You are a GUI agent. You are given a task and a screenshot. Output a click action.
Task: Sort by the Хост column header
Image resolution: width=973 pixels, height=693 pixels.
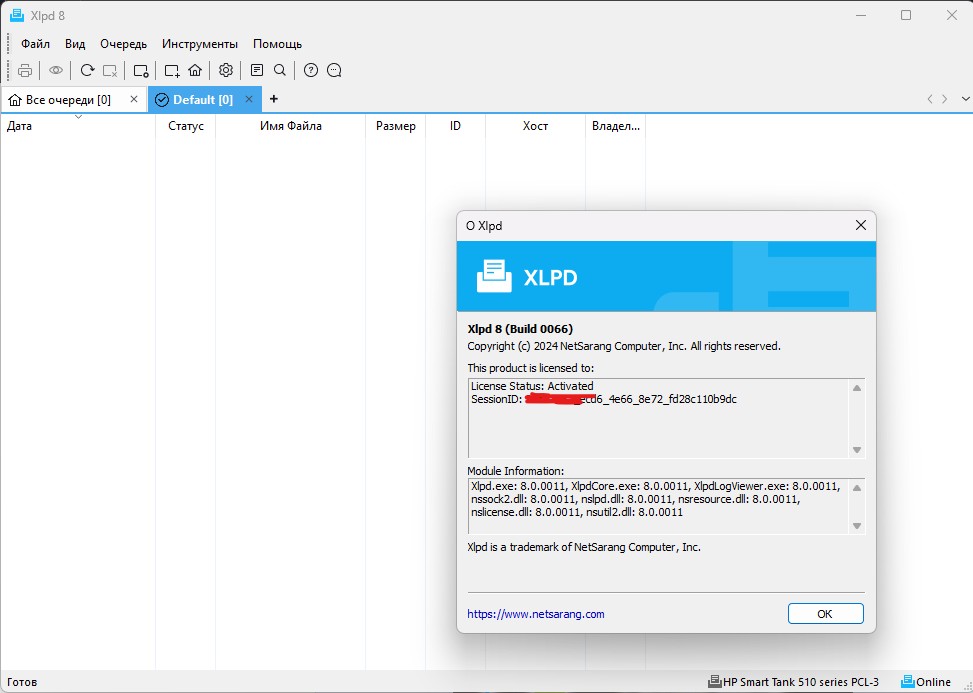[x=535, y=126]
